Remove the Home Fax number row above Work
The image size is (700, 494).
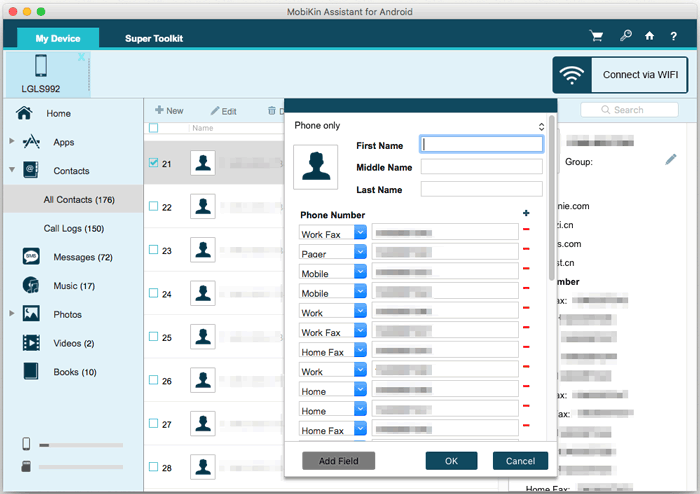click(526, 347)
